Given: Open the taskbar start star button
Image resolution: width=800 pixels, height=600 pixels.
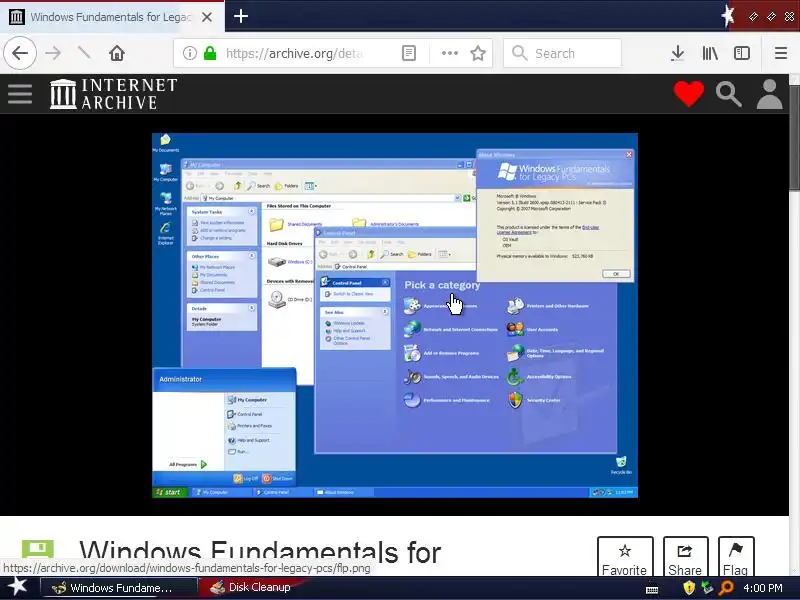Looking at the screenshot, I should (x=18, y=587).
